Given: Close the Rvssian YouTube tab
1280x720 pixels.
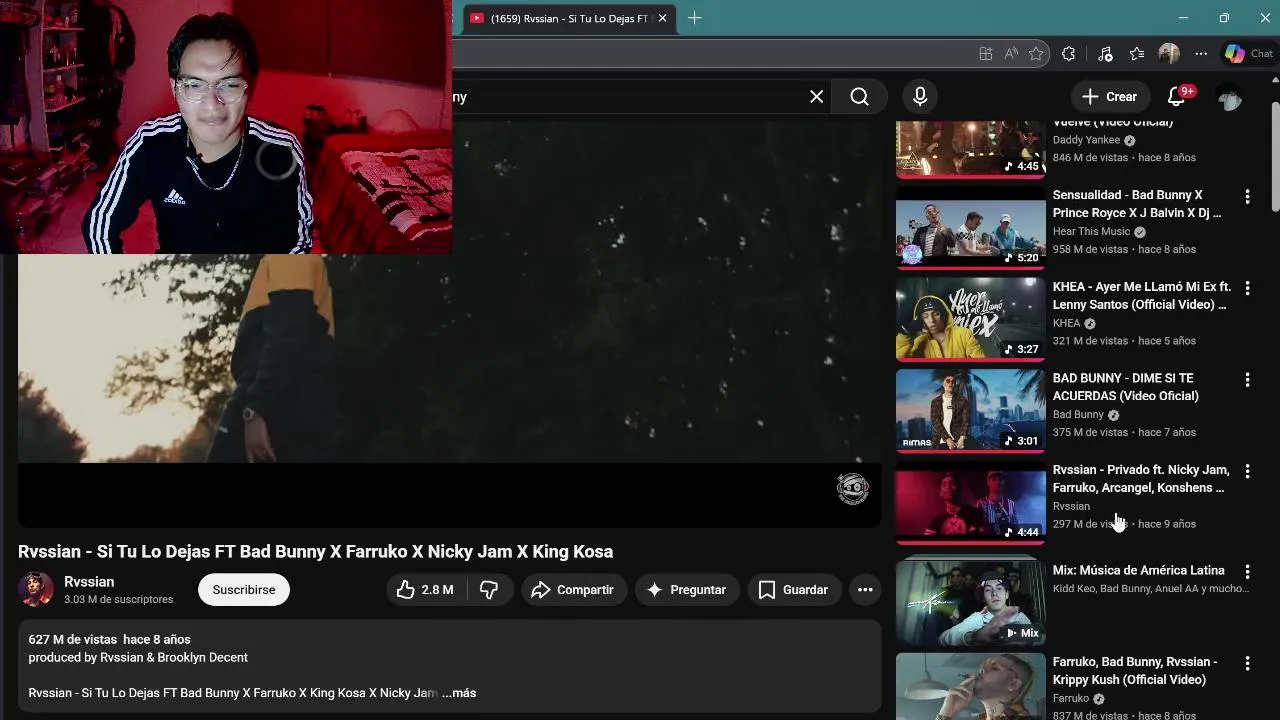Looking at the screenshot, I should 662,18.
